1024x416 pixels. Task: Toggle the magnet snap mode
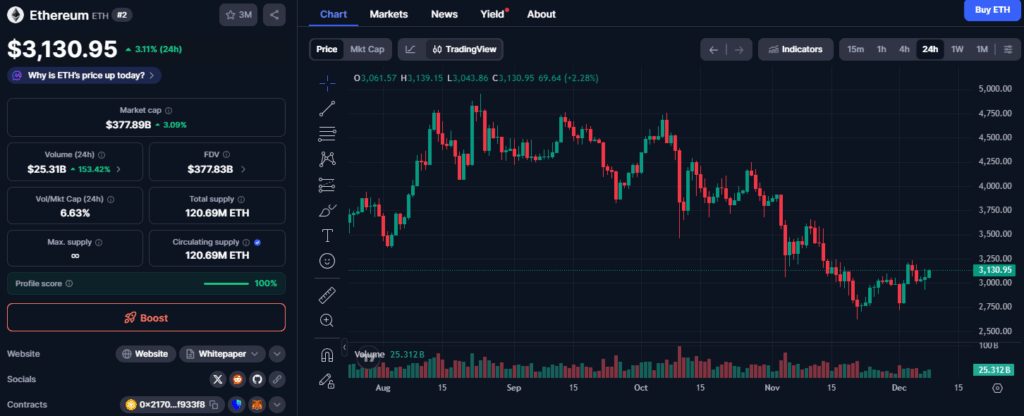[327, 355]
